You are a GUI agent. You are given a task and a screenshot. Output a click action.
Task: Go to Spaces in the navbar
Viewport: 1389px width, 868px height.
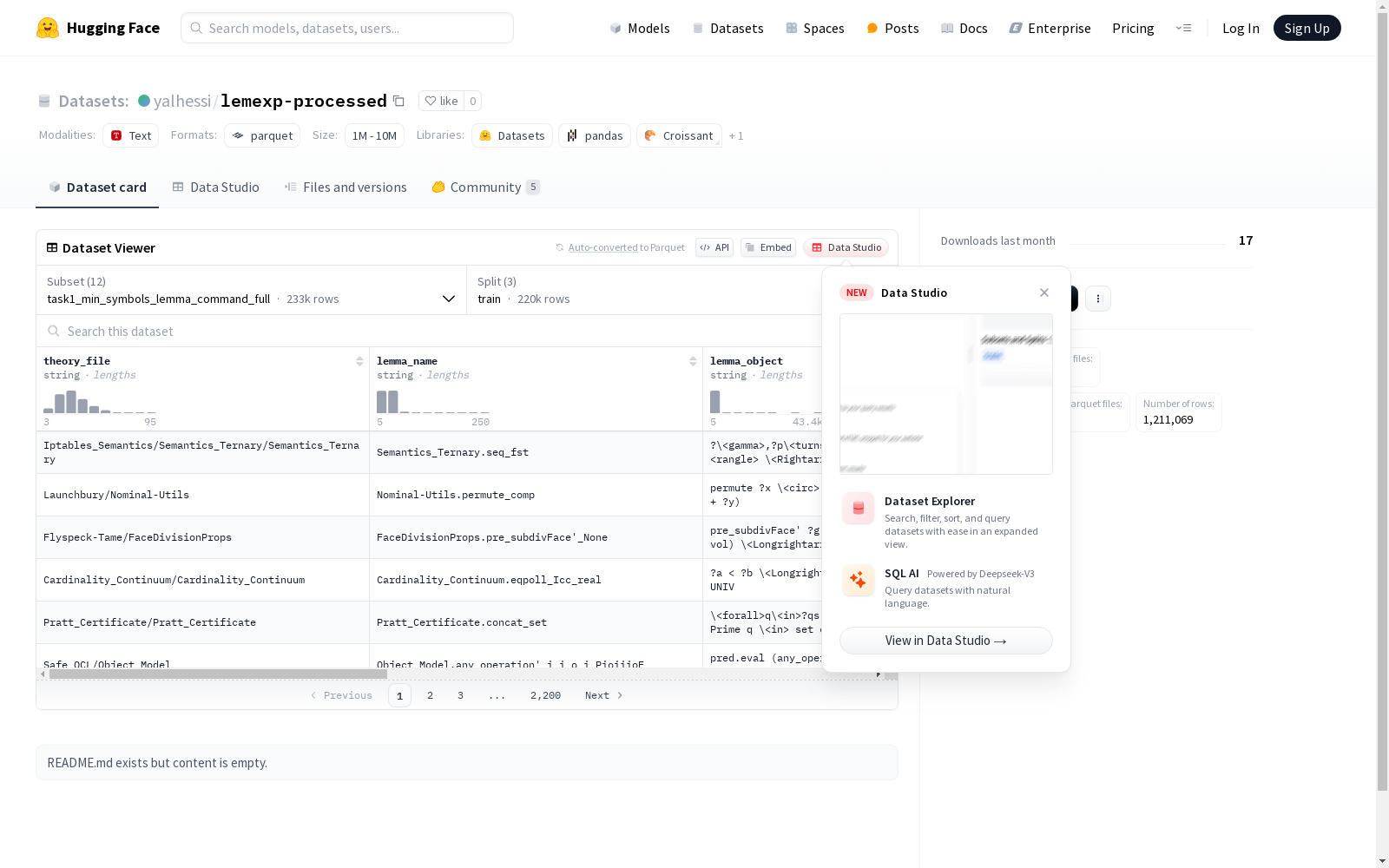(815, 28)
